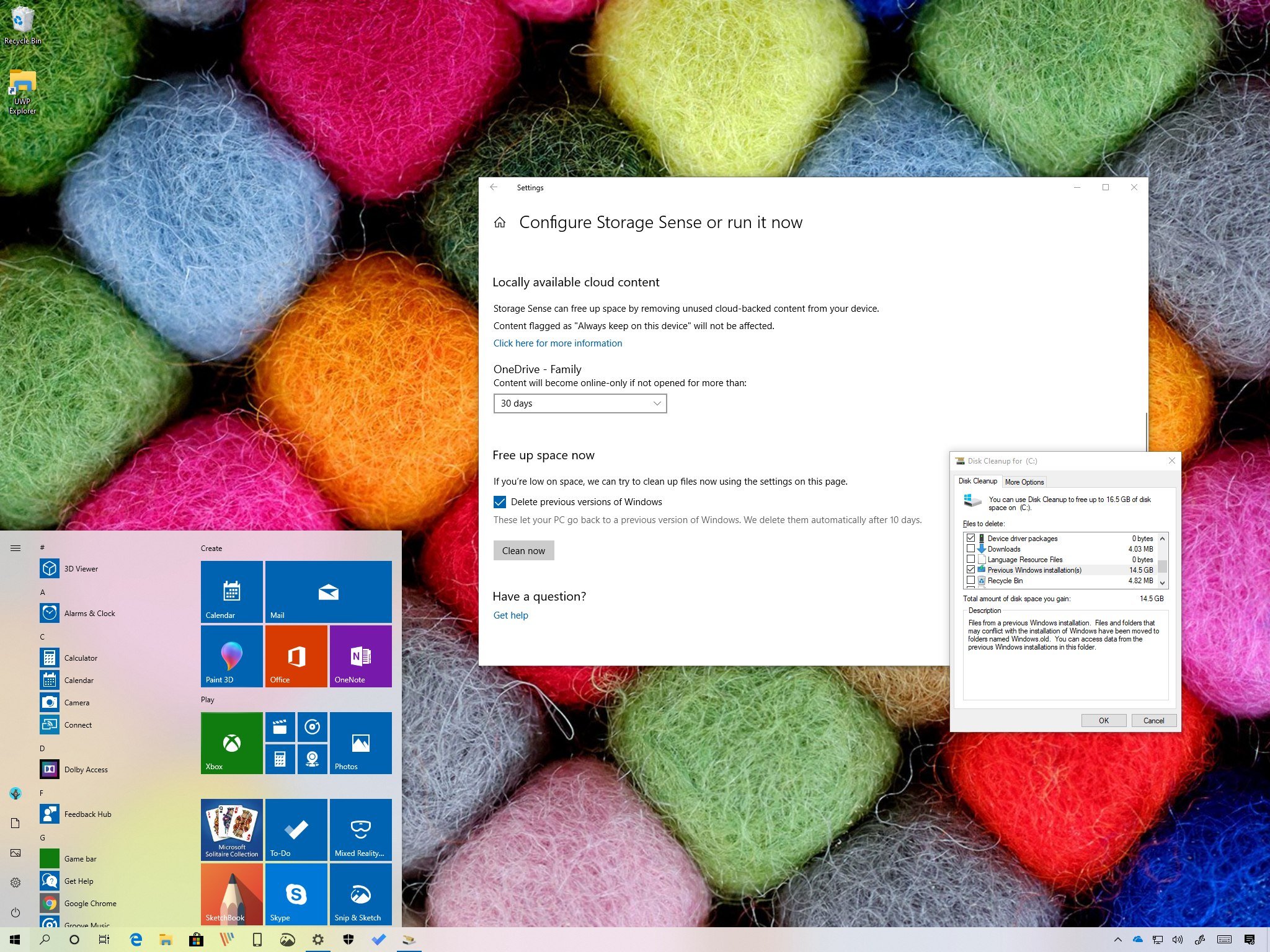Click the Get help link
This screenshot has height=952, width=1270.
(x=512, y=615)
